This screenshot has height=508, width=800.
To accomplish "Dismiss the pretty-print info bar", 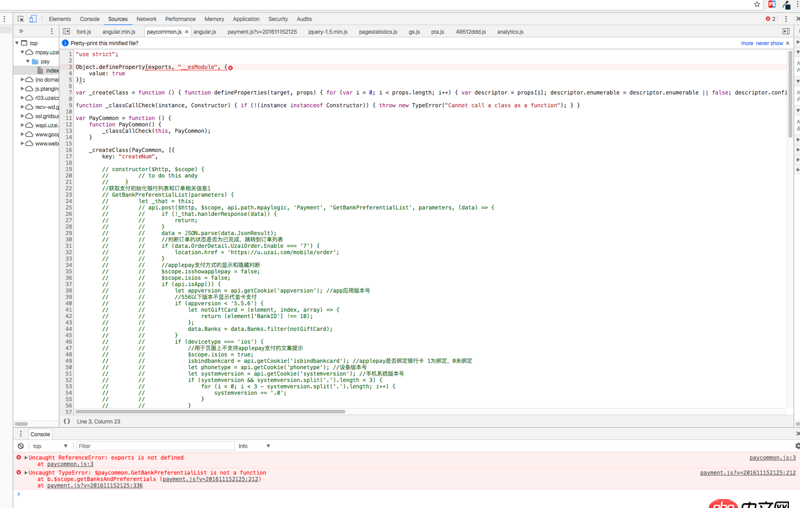I will (788, 43).
